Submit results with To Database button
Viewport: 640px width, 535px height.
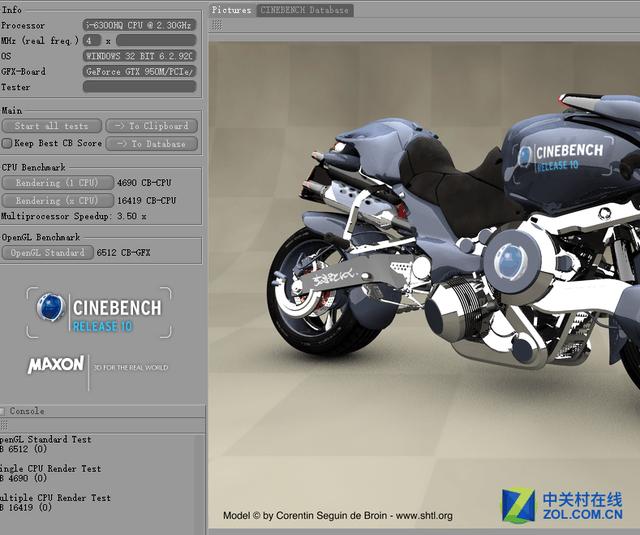pos(152,144)
